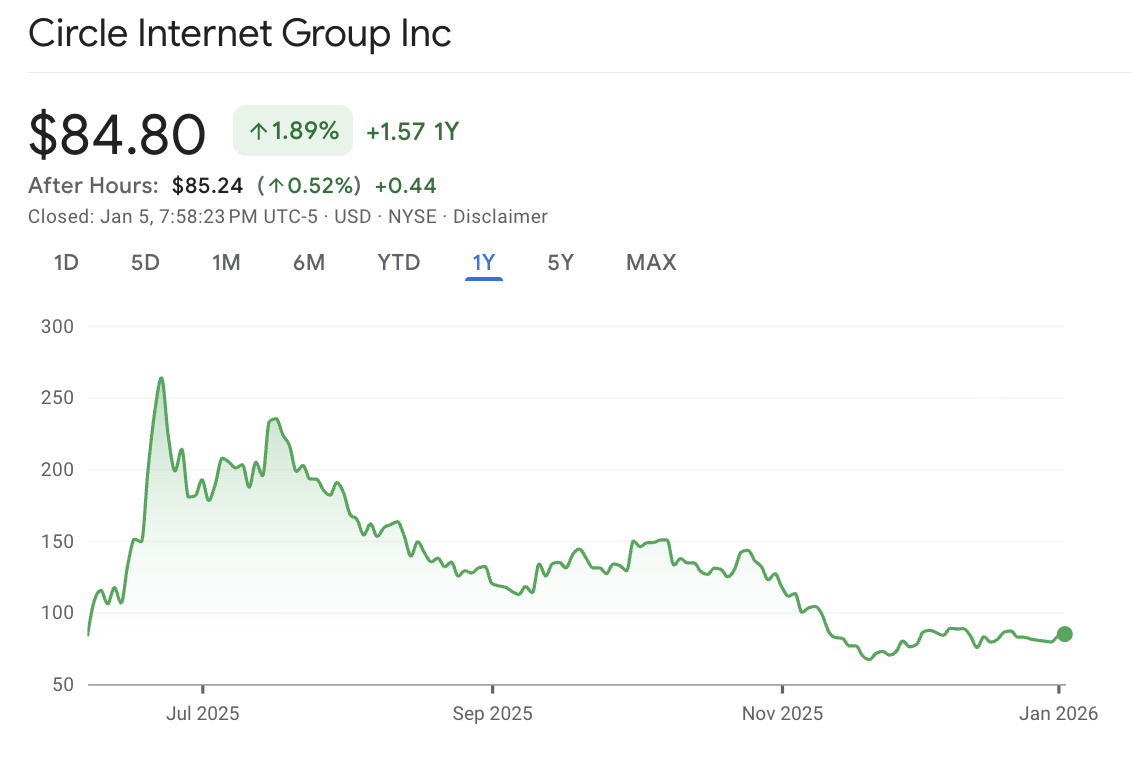The image size is (1132, 758).
Task: Click the green current-price dot on chart
Action: pos(1064,634)
